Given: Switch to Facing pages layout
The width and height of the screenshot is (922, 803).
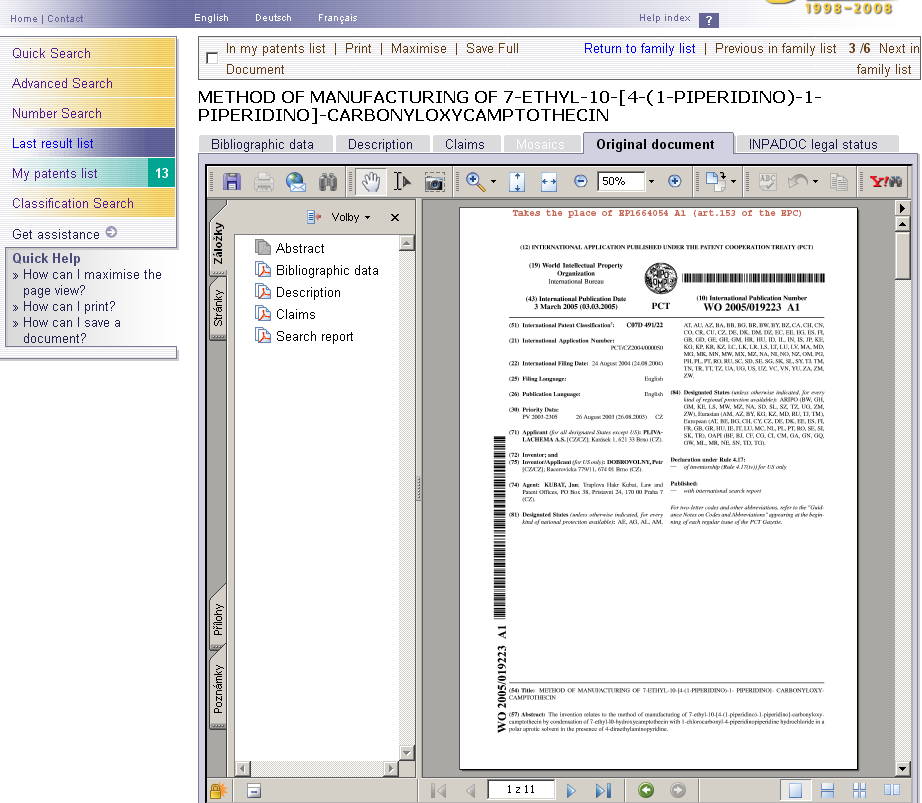Looking at the screenshot, I should [892, 791].
